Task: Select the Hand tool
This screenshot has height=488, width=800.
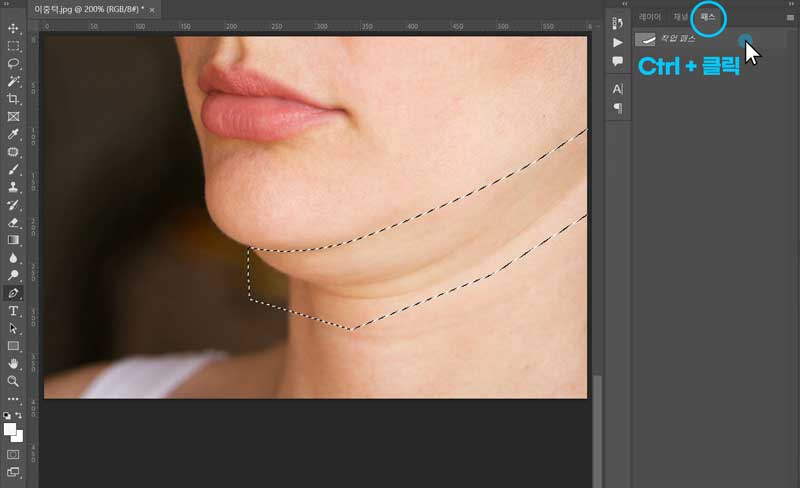Action: click(x=13, y=363)
